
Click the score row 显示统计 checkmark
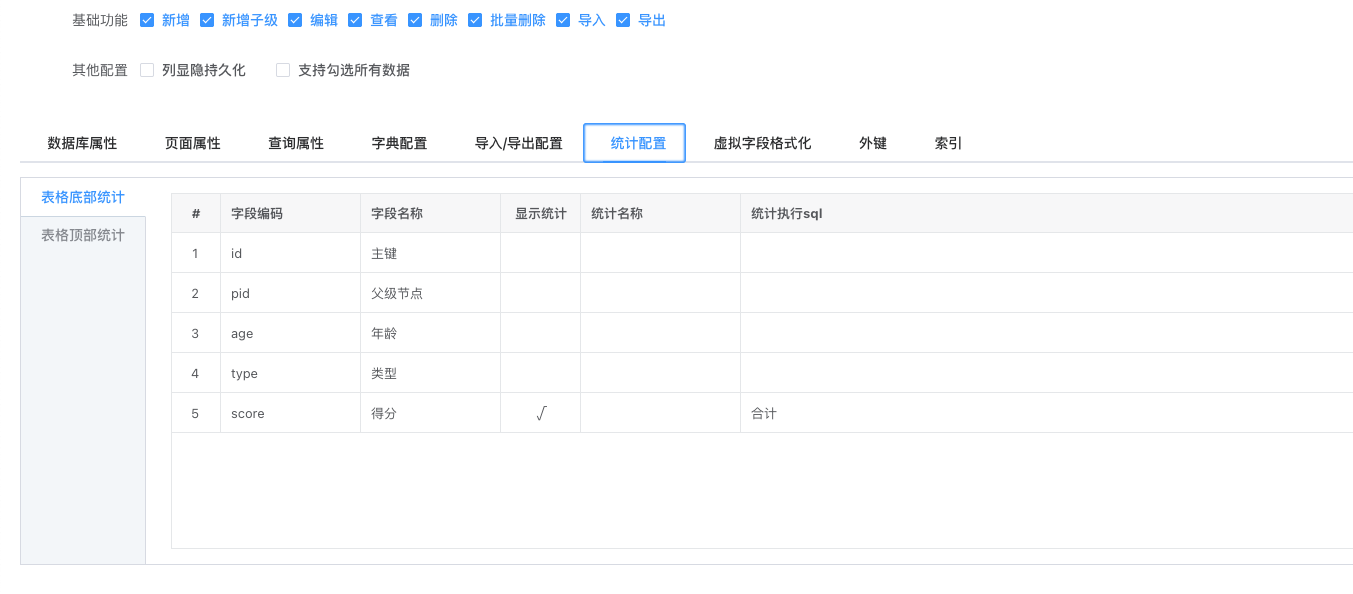540,413
